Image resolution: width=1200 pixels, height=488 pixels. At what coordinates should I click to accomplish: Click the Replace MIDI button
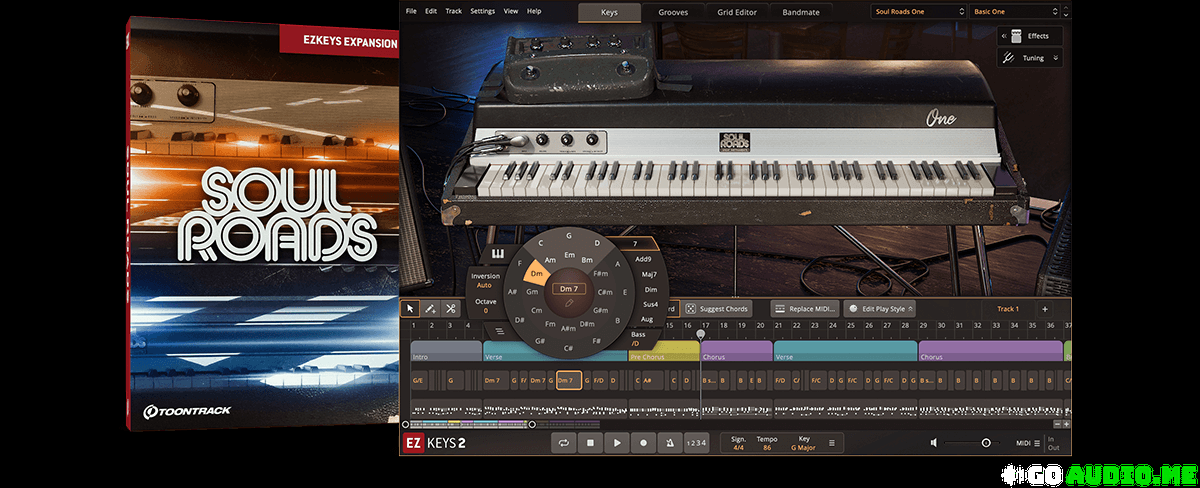tap(805, 309)
